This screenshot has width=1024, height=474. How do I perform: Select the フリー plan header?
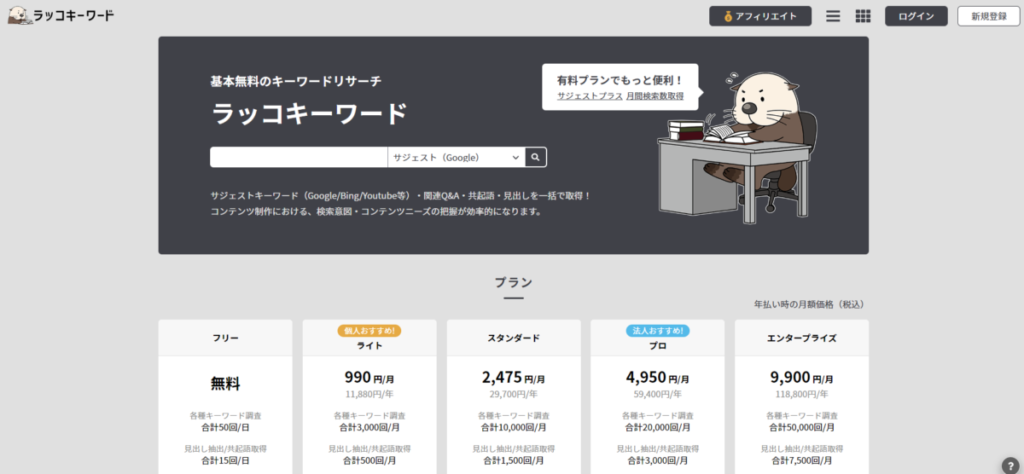pyautogui.click(x=225, y=338)
